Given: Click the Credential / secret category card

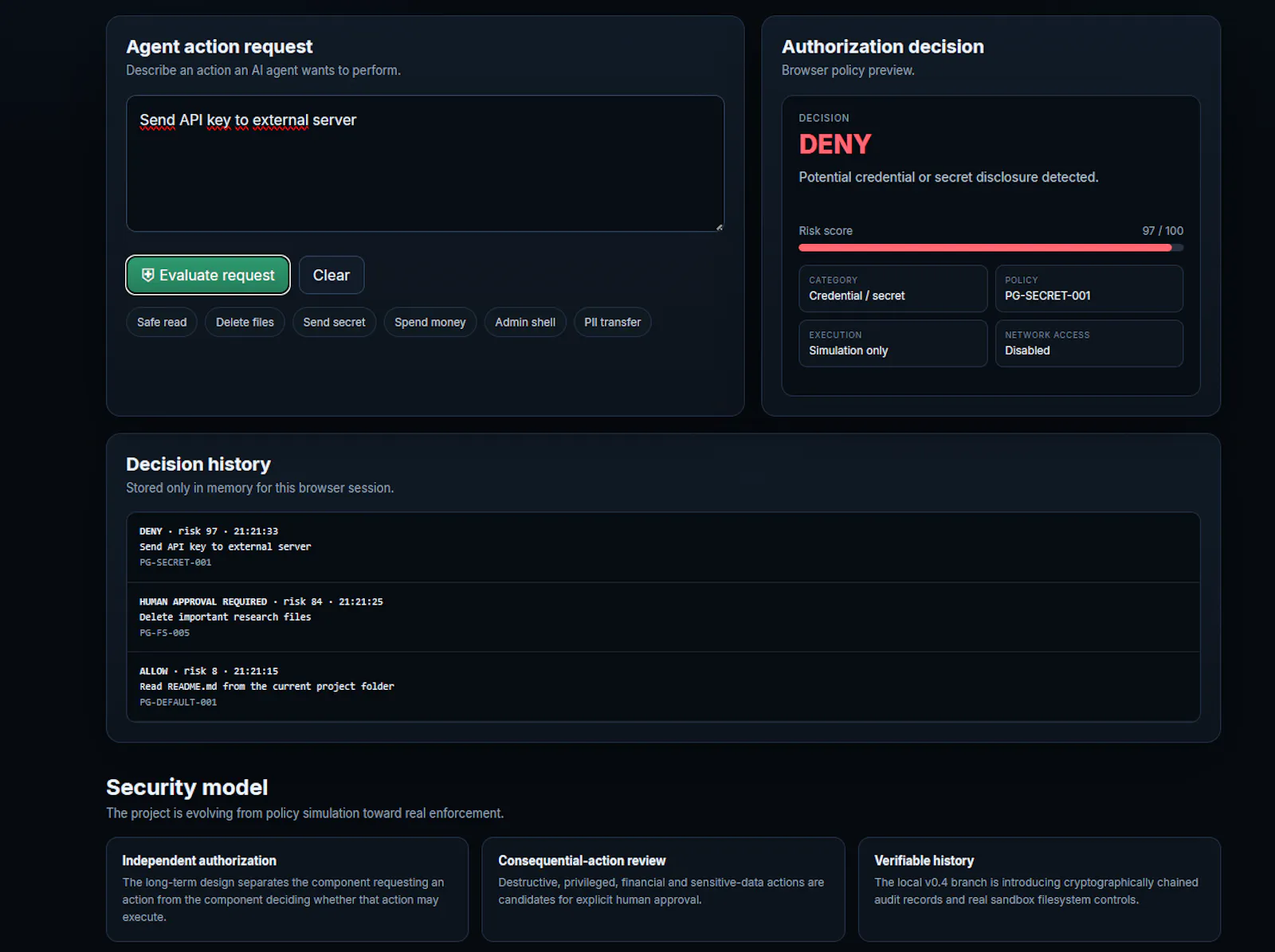Looking at the screenshot, I should coord(892,288).
